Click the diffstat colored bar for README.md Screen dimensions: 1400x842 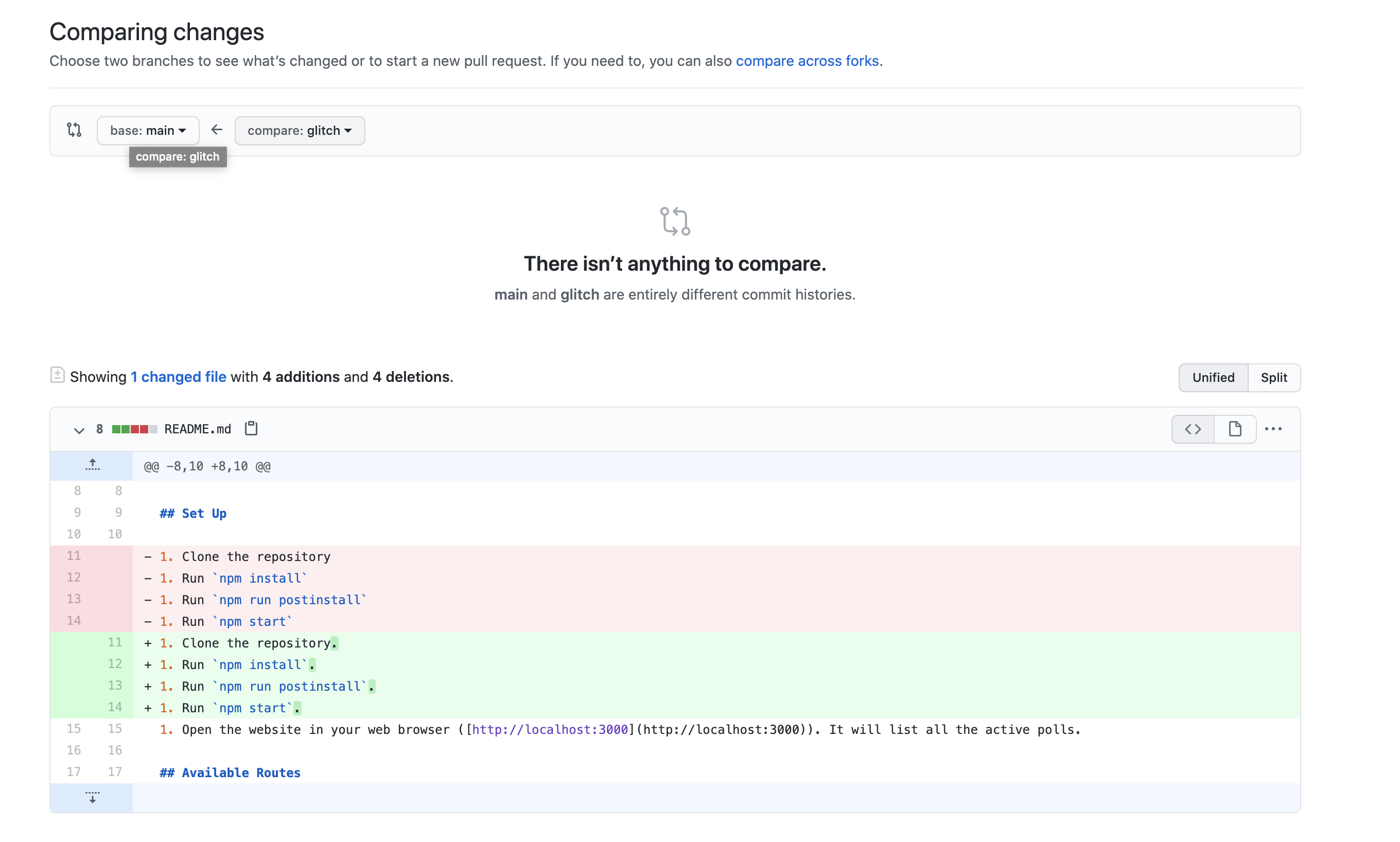point(134,429)
